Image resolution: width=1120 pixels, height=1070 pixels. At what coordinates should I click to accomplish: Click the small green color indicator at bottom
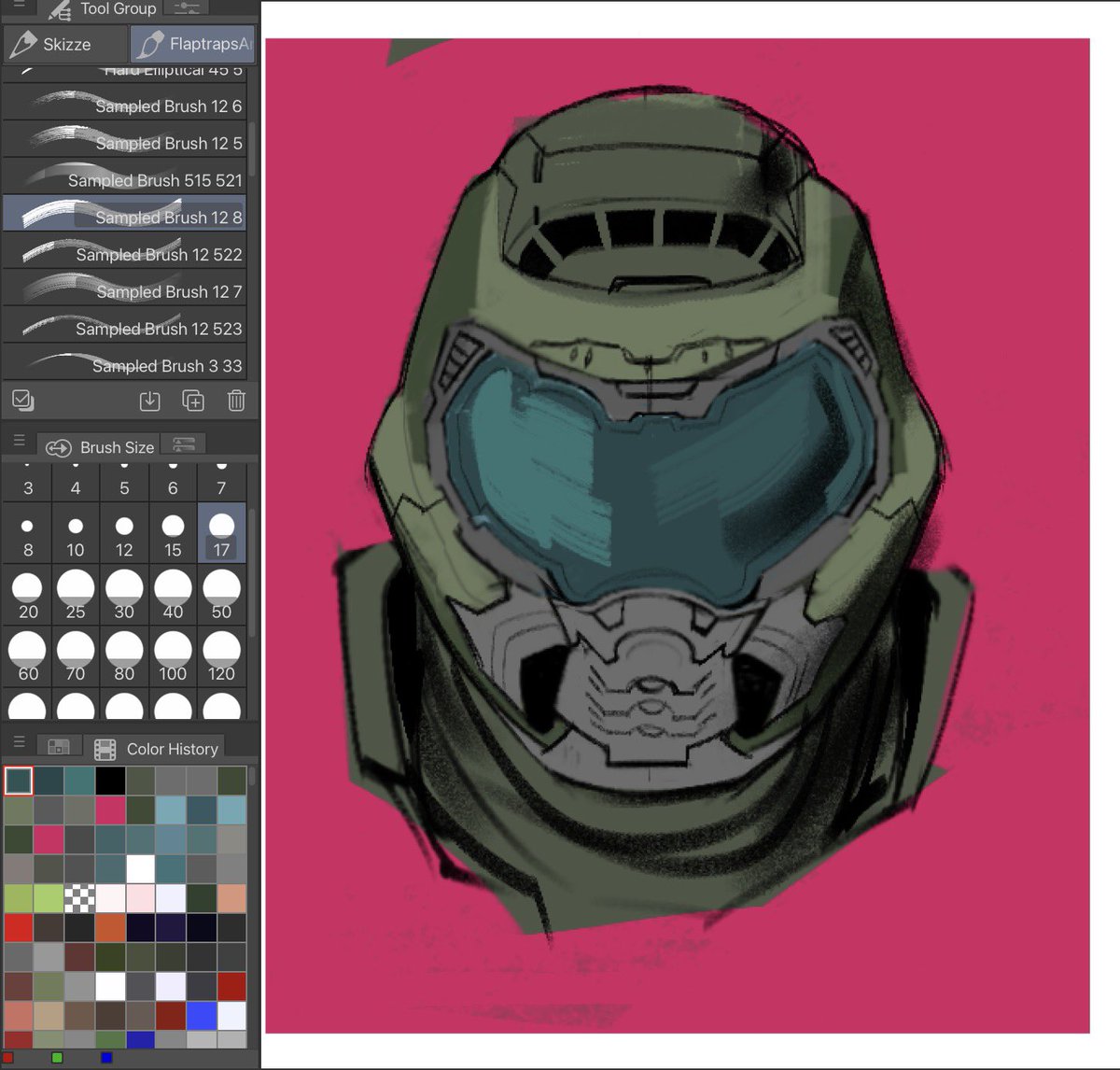coord(57,1058)
